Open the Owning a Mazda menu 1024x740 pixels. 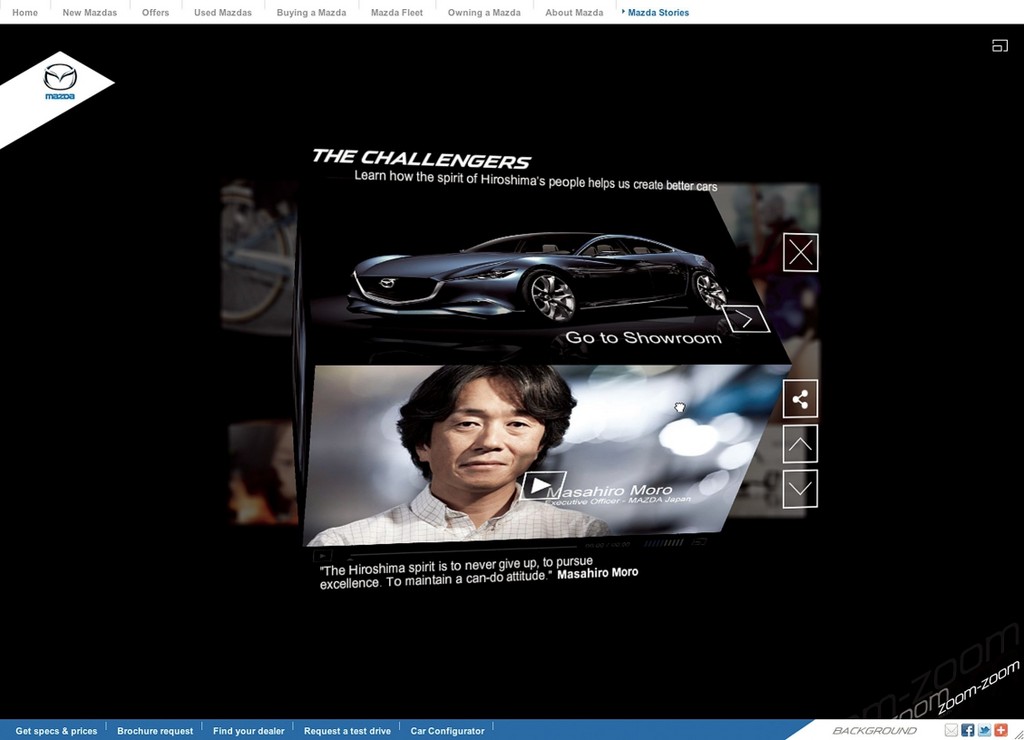point(484,12)
